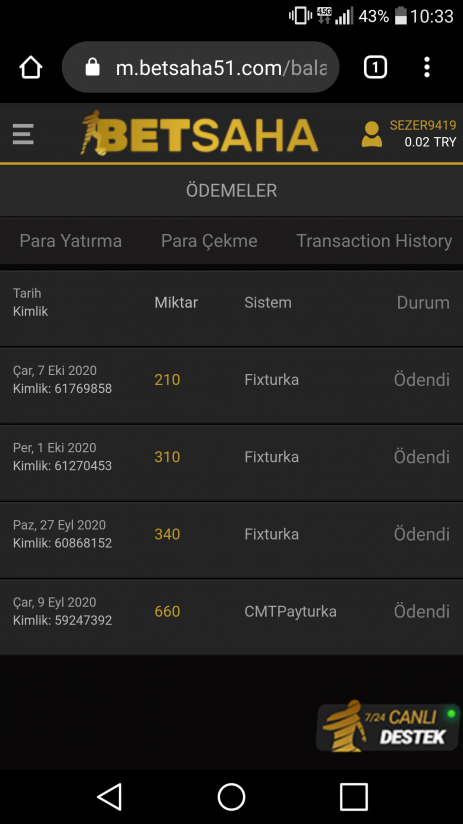Tap the Betsaha logo

[x=199, y=133]
